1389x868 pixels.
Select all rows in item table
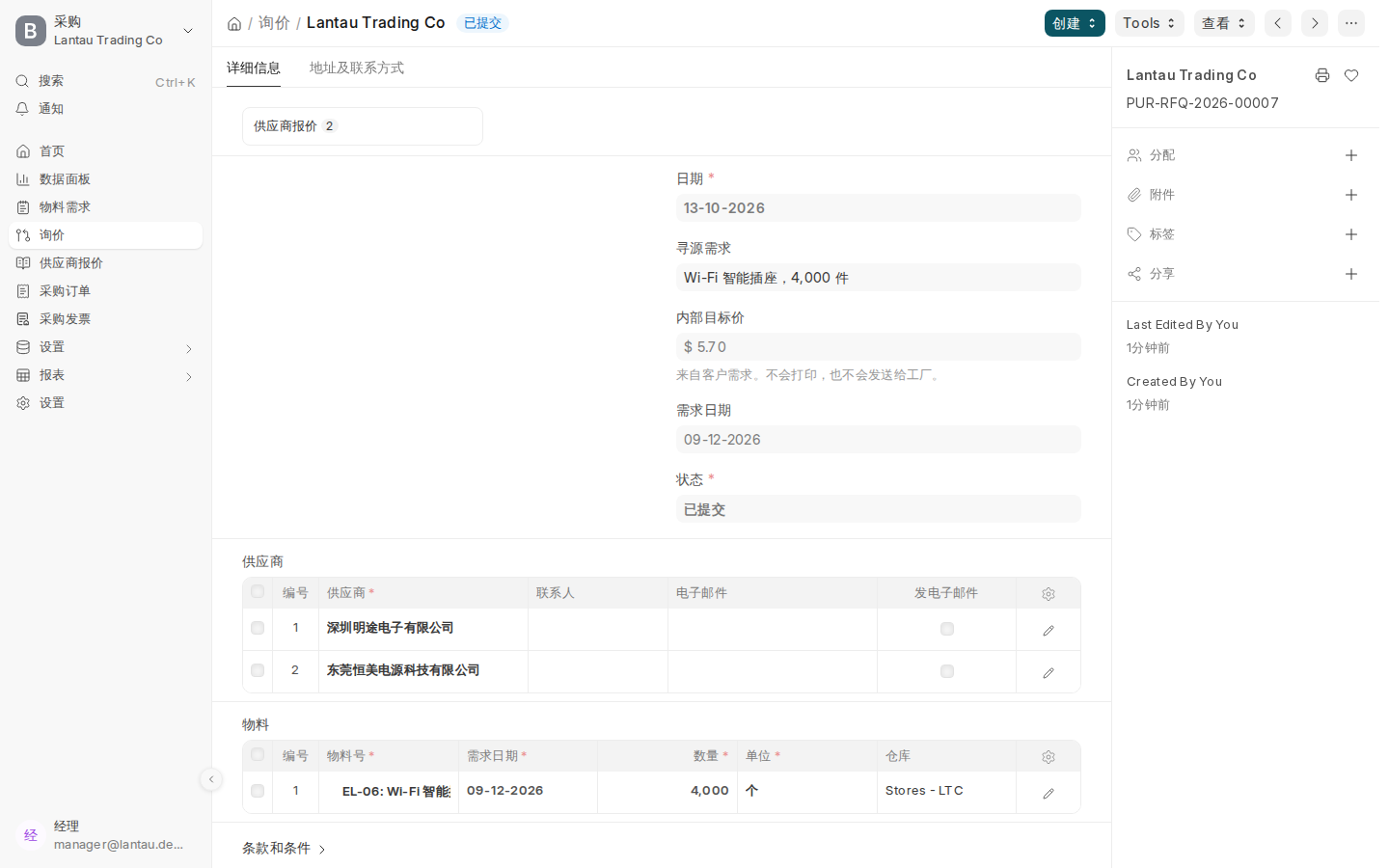click(x=258, y=755)
